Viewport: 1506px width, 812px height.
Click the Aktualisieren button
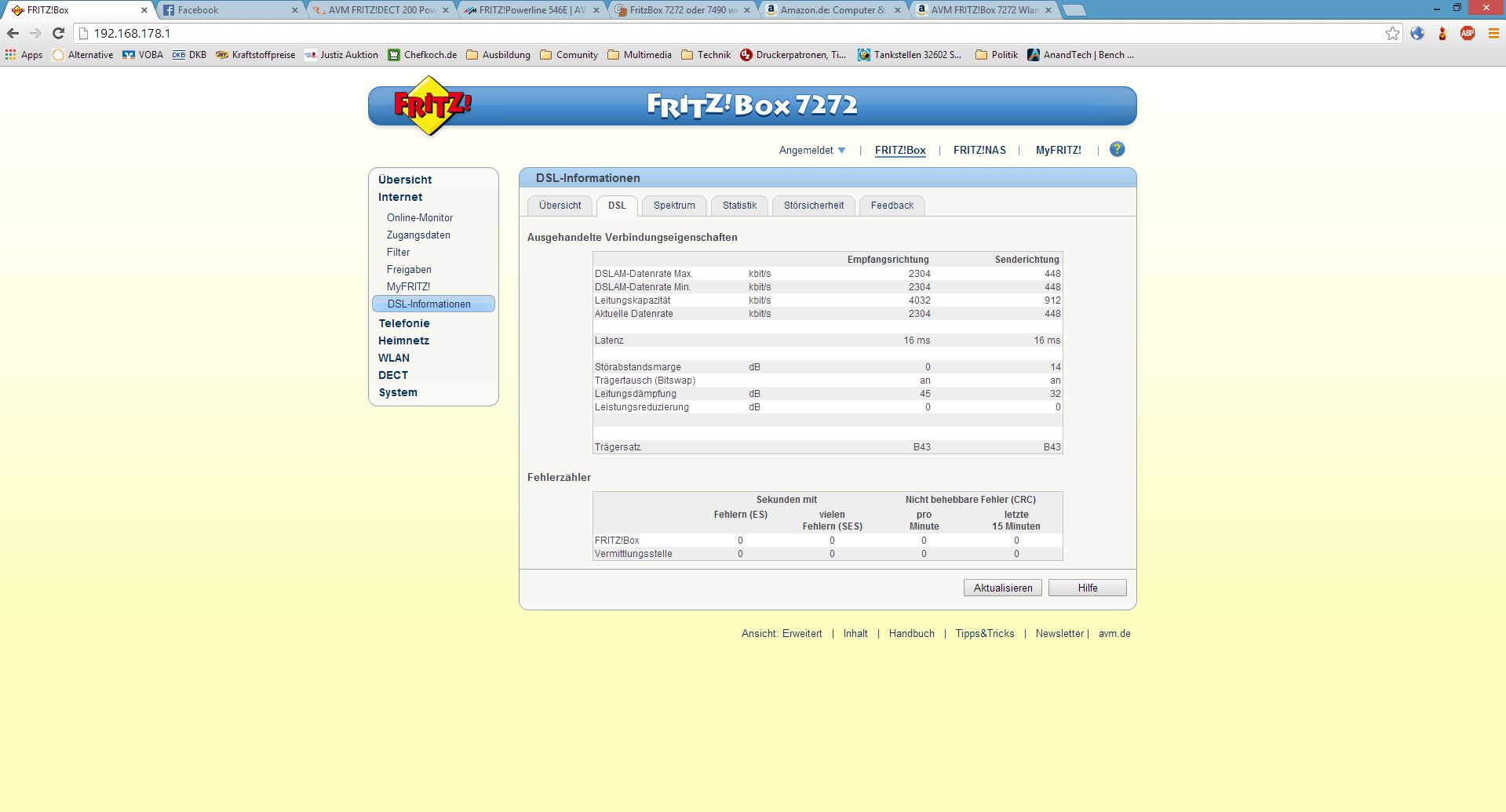click(1003, 588)
